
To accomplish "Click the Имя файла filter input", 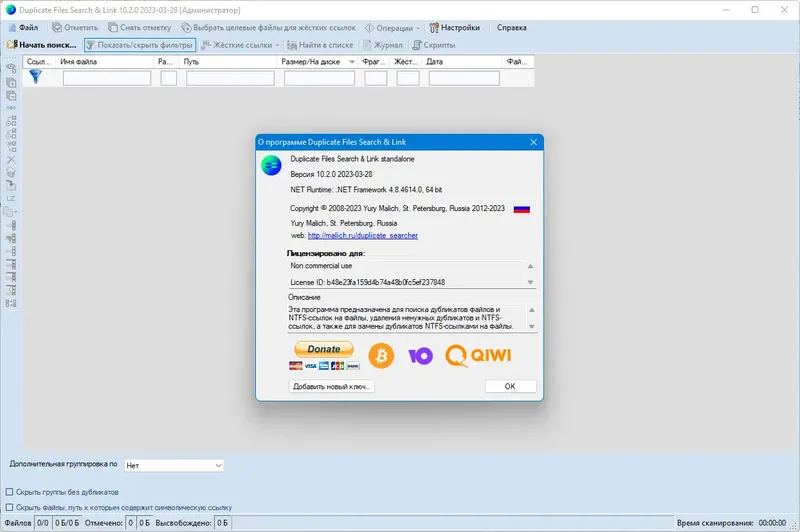I will click(x=107, y=78).
